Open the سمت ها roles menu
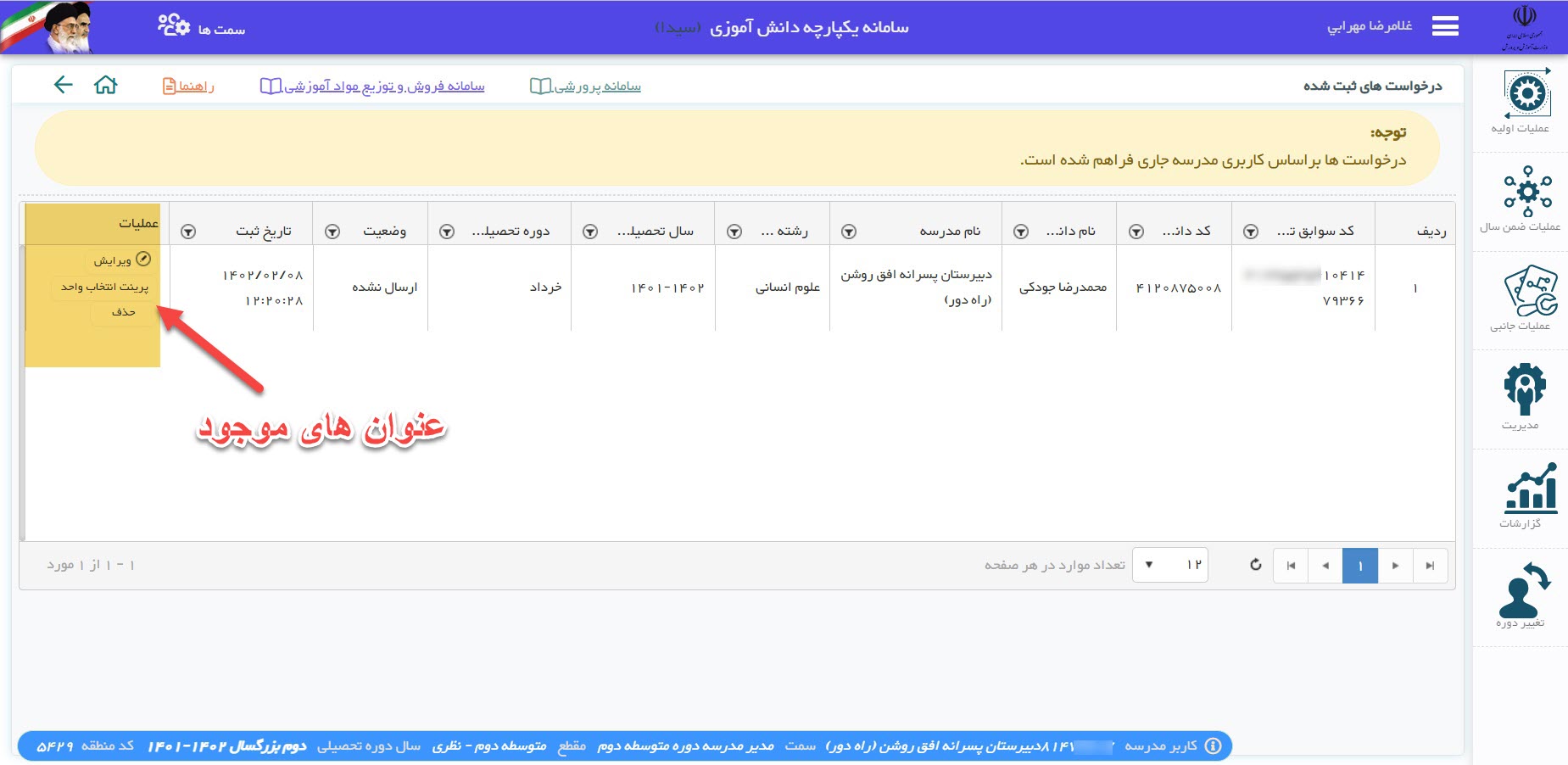This screenshot has width=1568, height=765. click(202, 27)
